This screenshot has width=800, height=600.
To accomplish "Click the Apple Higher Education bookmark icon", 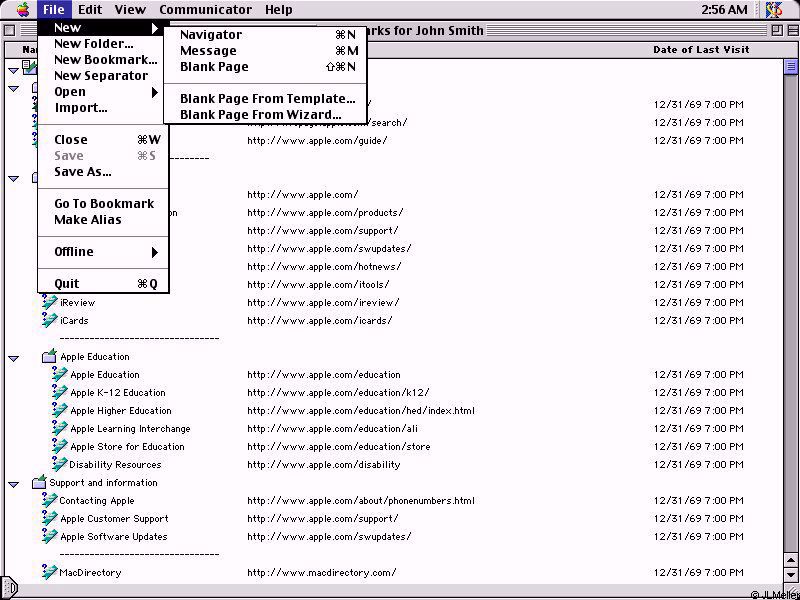I will pyautogui.click(x=60, y=410).
